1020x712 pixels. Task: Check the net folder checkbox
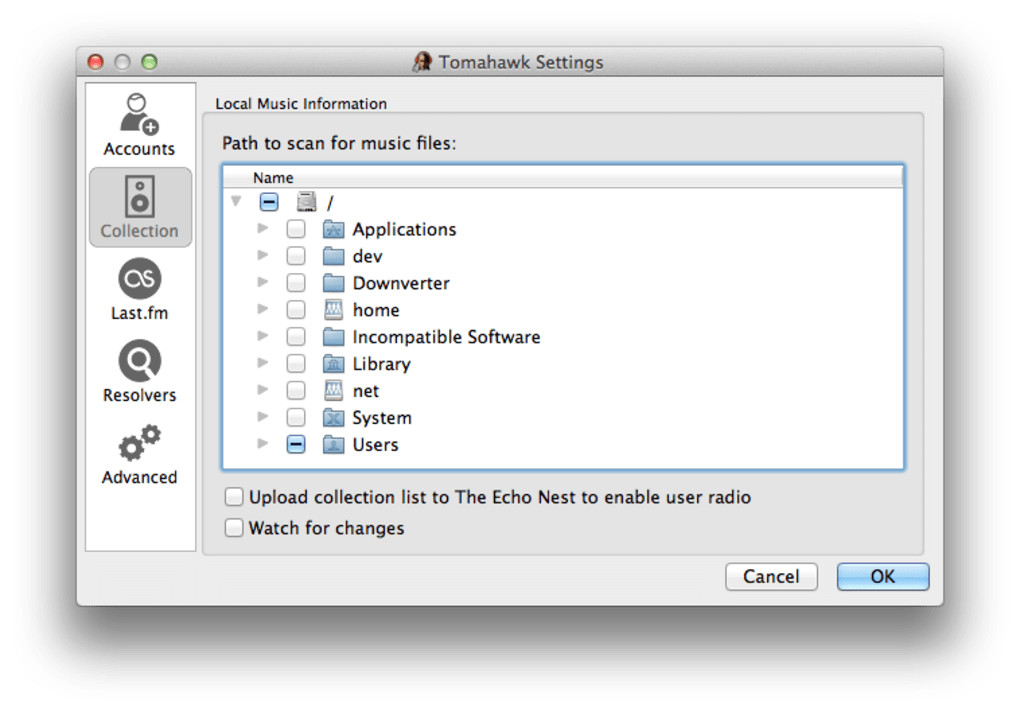click(296, 390)
